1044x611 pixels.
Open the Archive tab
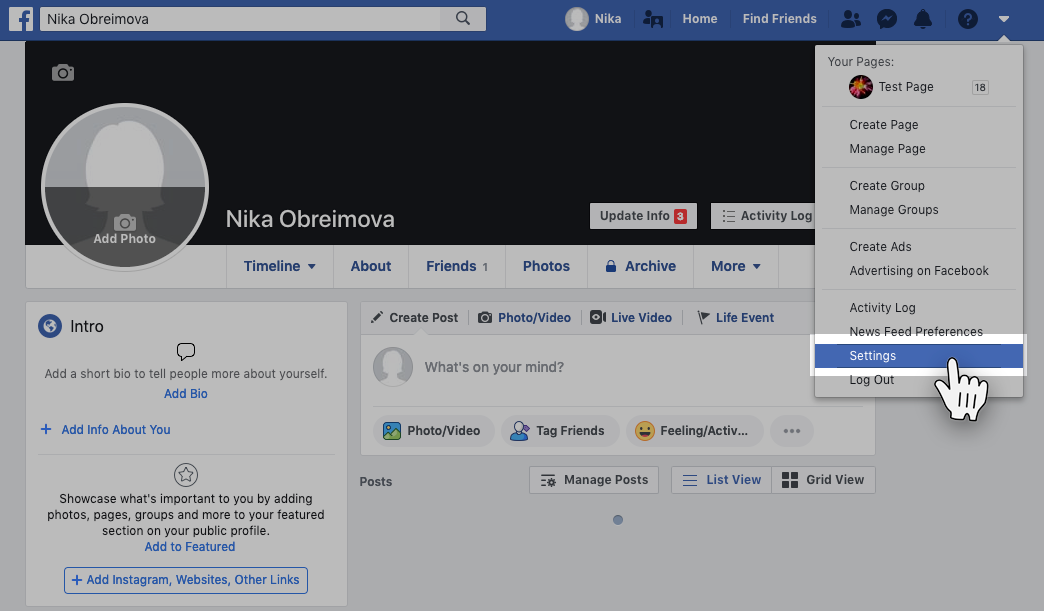tap(641, 266)
